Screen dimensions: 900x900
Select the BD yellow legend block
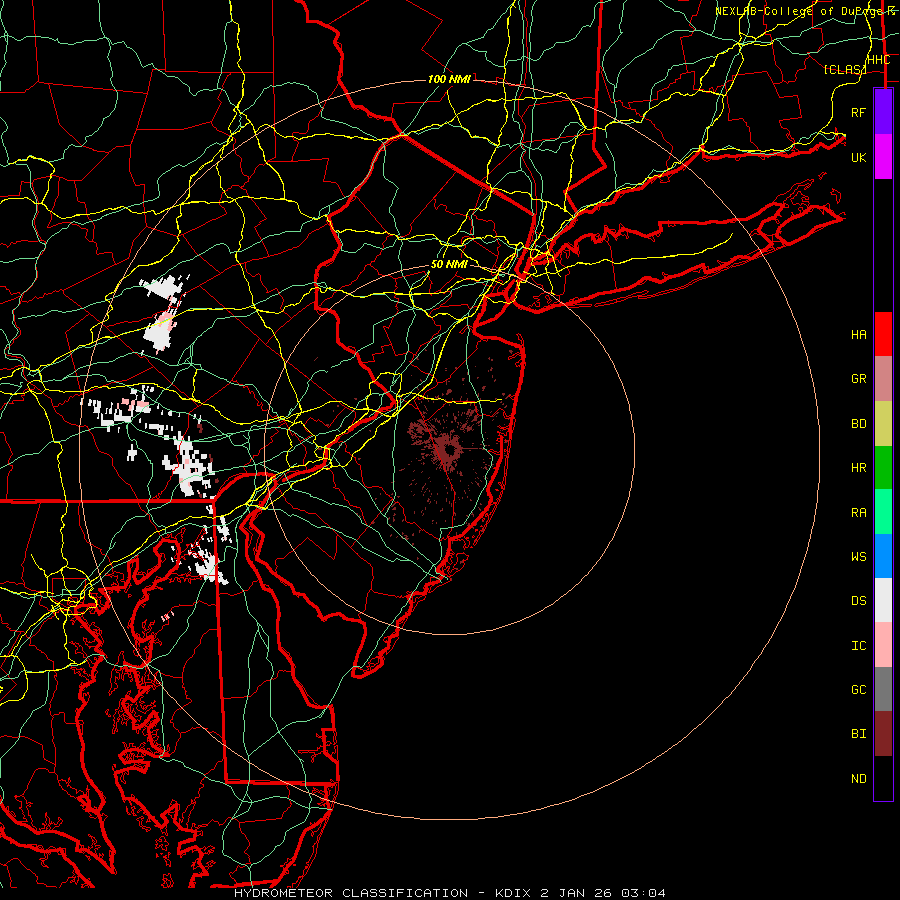point(883,423)
